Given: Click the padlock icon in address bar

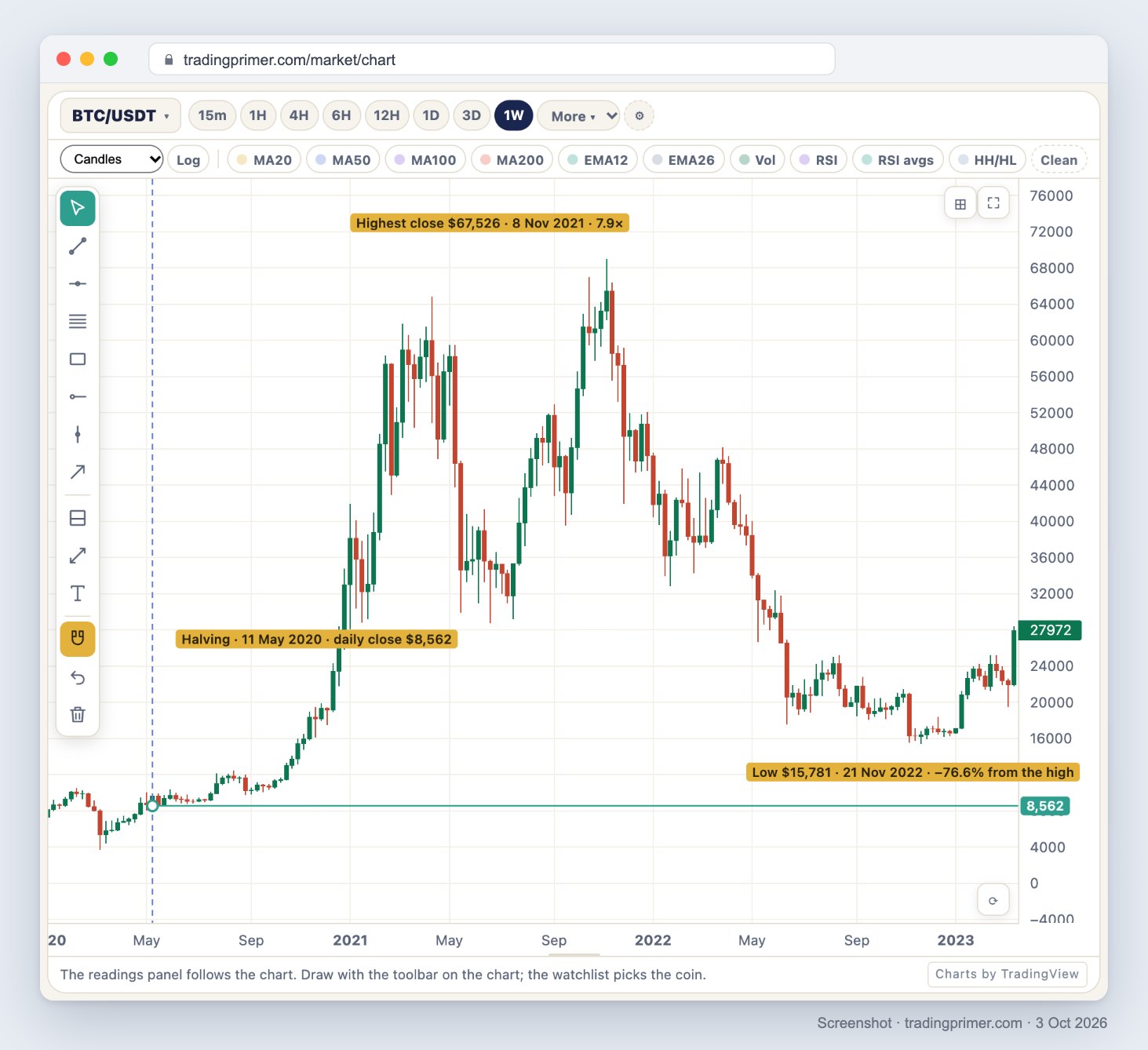Looking at the screenshot, I should coord(169,60).
